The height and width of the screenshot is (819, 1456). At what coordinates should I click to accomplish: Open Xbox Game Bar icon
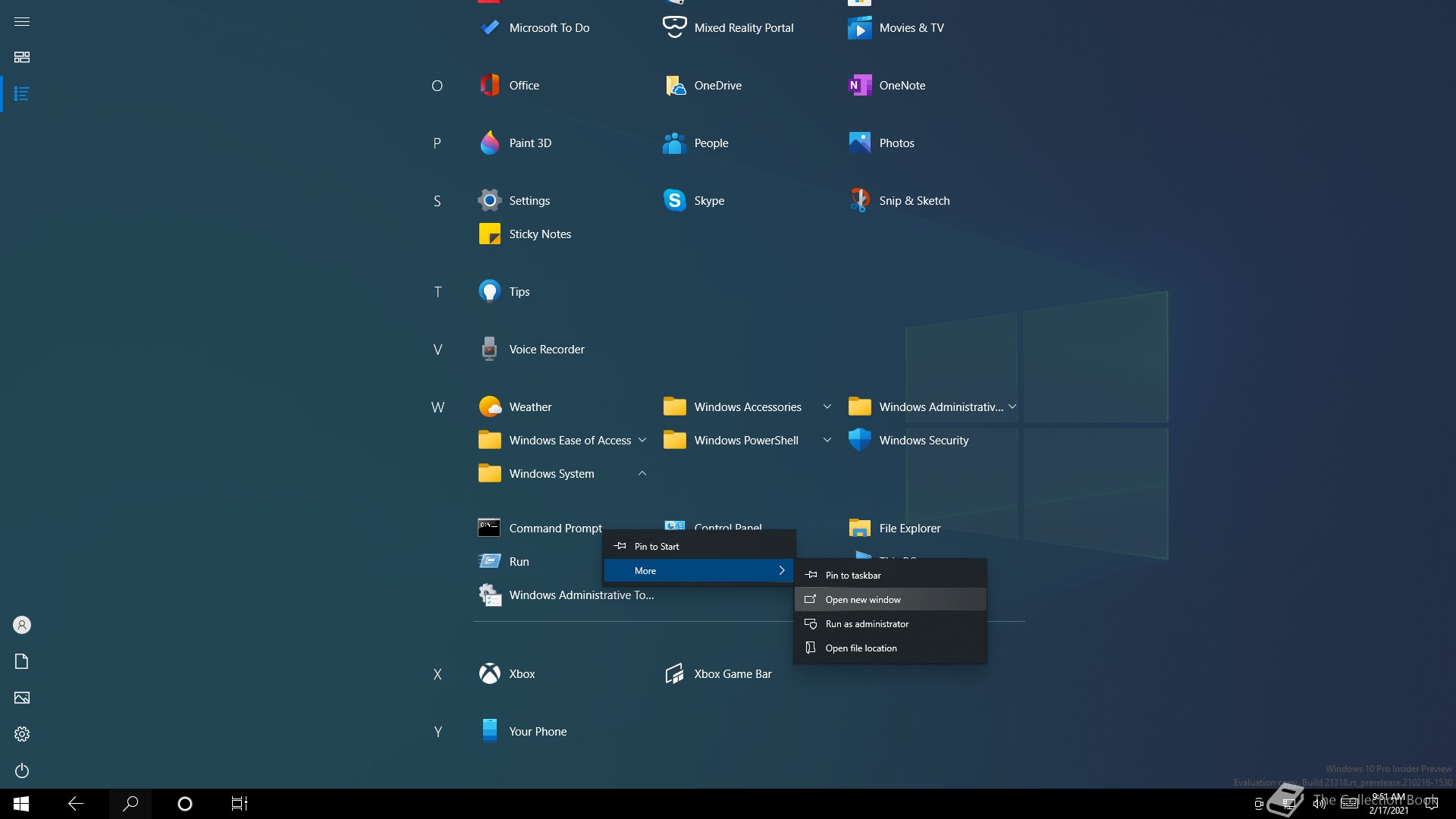[674, 674]
